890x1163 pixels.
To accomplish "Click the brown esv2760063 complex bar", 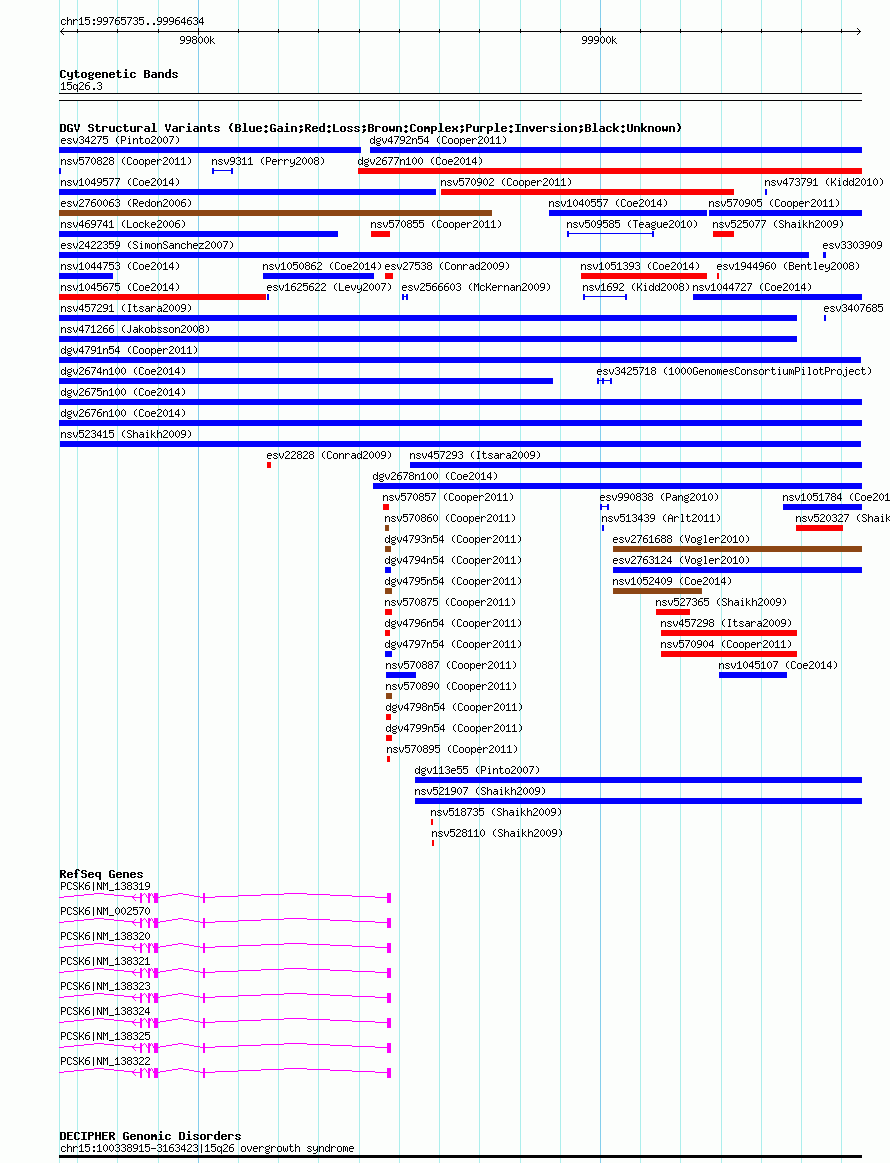I will [x=276, y=213].
